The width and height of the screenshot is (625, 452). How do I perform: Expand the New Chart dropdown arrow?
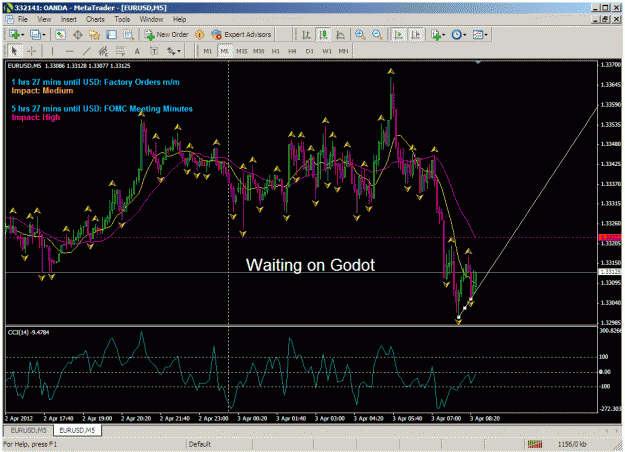click(x=22, y=35)
